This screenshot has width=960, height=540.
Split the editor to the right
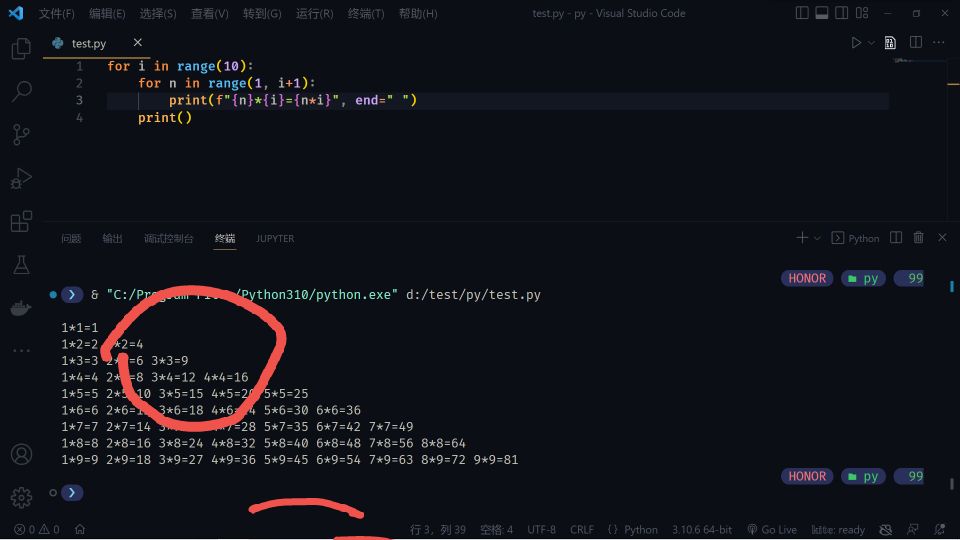[915, 43]
